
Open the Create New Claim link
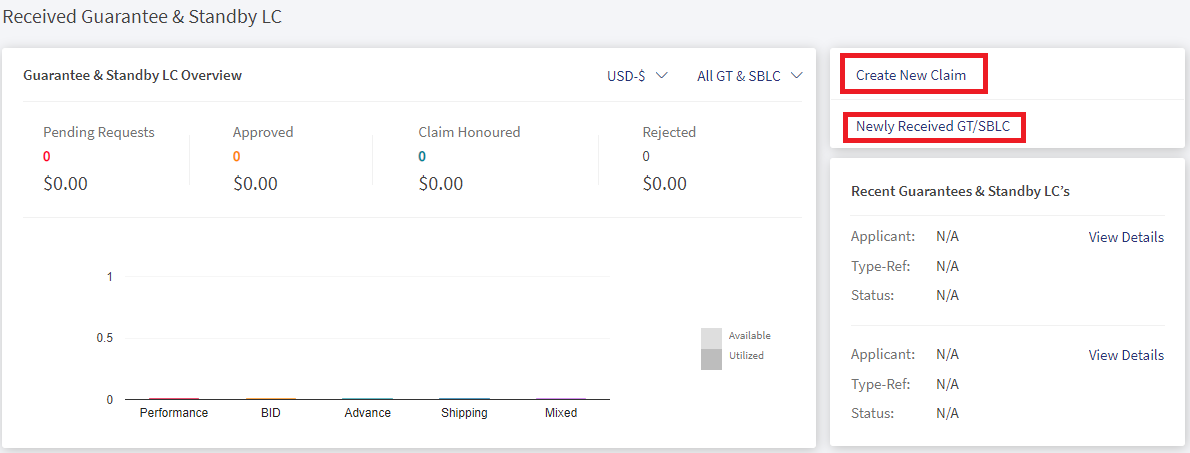click(x=911, y=75)
